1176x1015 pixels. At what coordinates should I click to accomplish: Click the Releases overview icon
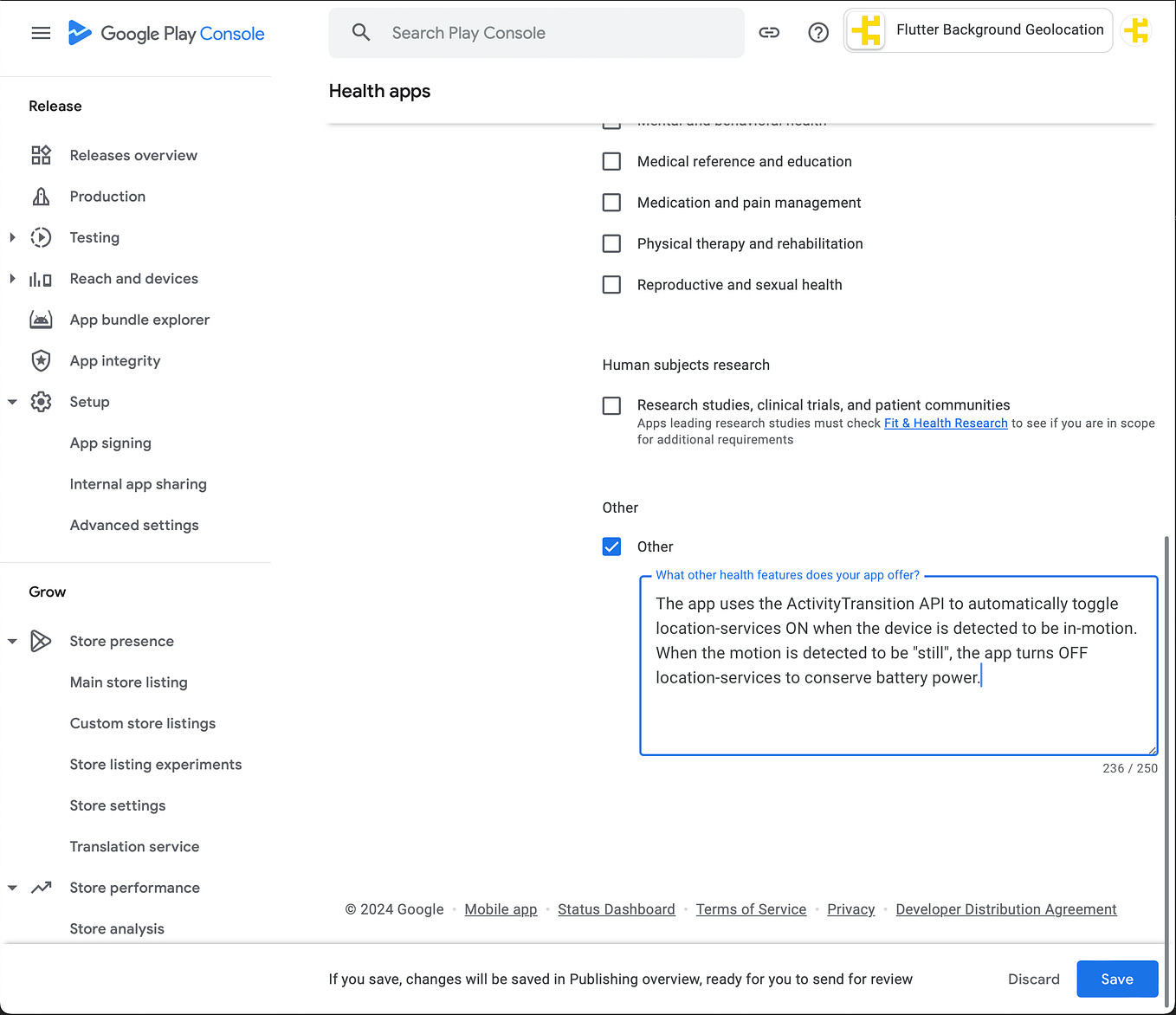(x=41, y=155)
